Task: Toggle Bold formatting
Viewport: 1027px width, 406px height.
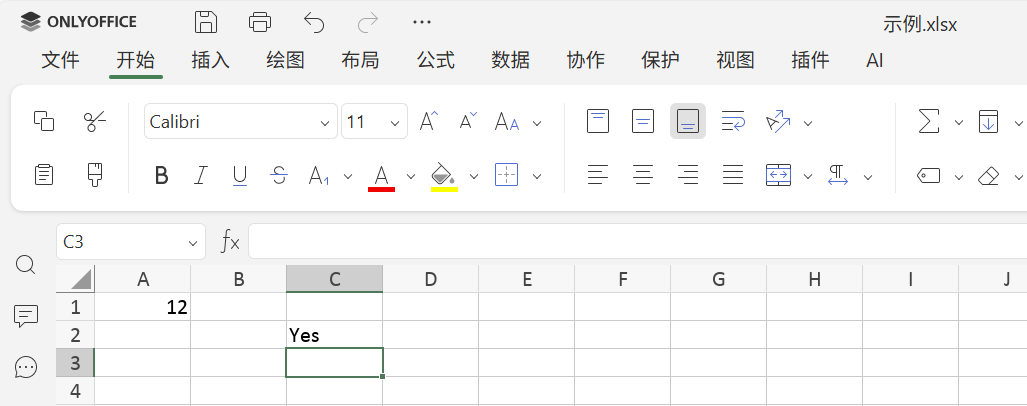Action: [x=161, y=176]
